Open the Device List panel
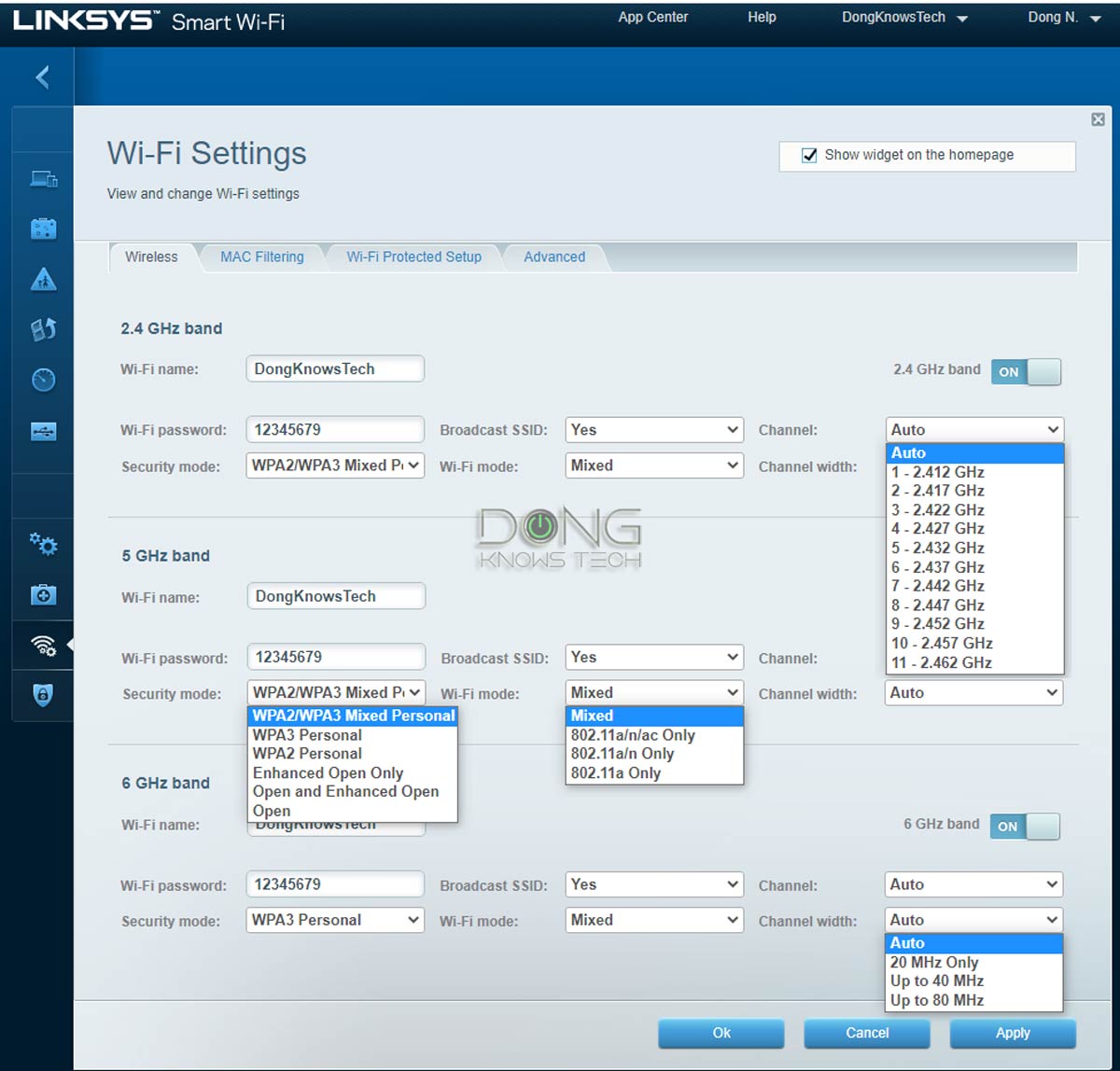This screenshot has width=1120, height=1071. pos(43,179)
